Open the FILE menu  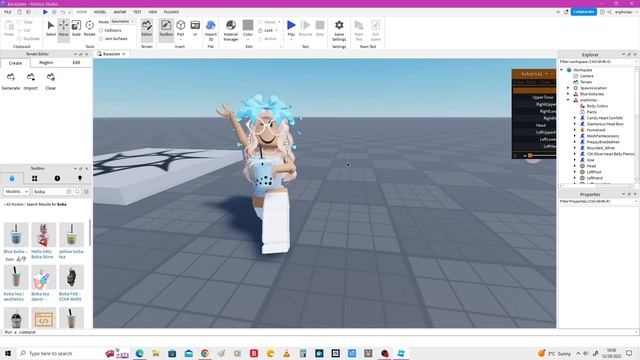(8, 12)
